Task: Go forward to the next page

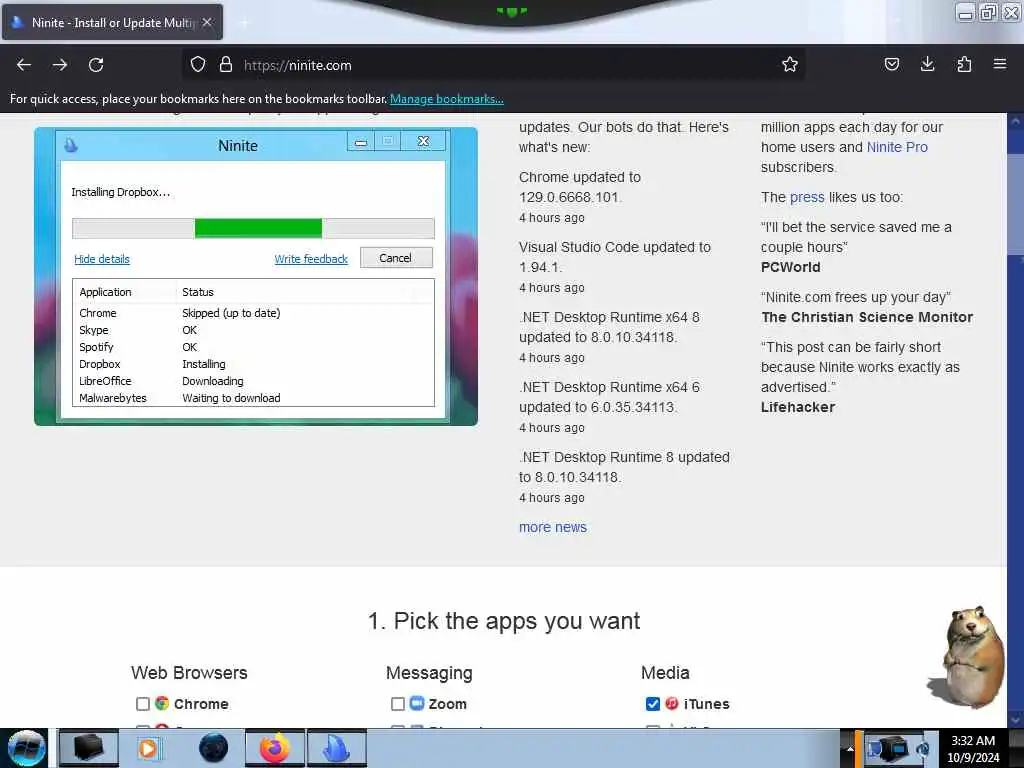Action: coord(60,65)
